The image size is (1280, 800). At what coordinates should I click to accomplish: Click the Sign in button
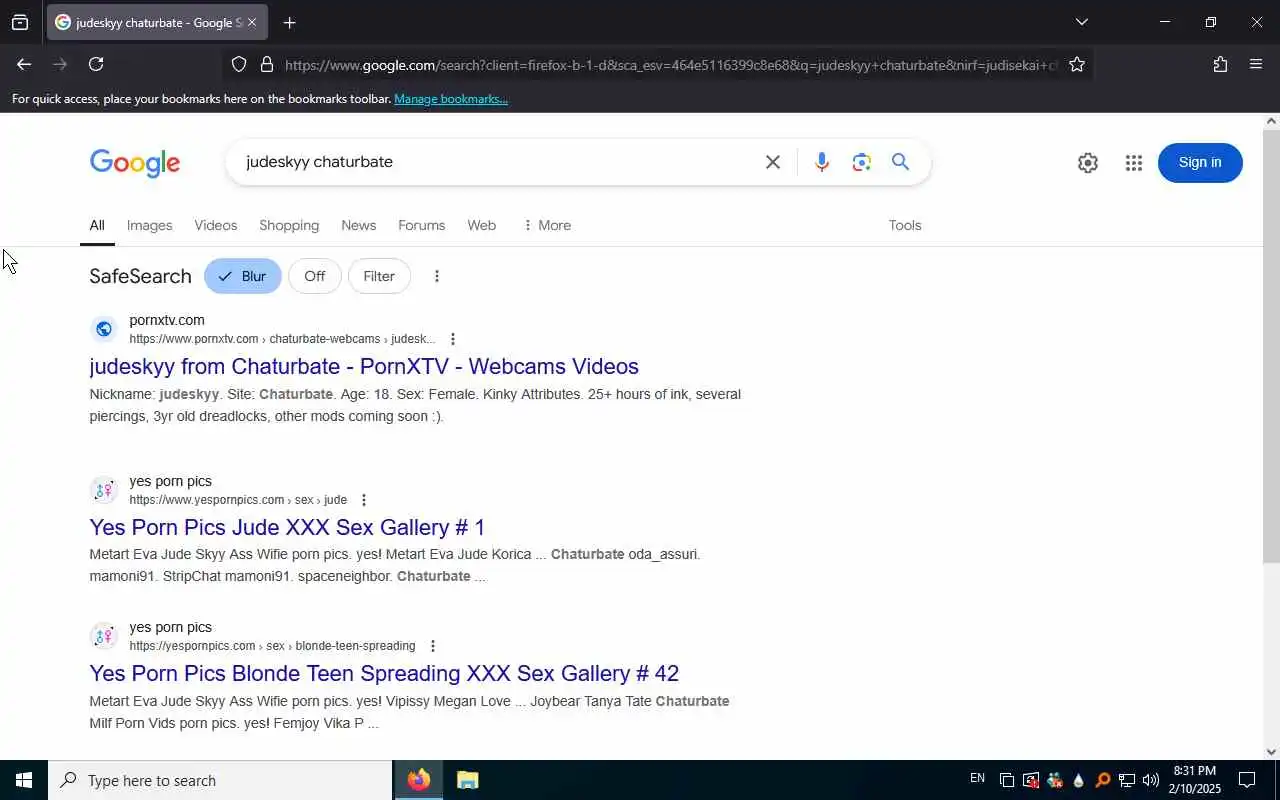[x=1200, y=163]
